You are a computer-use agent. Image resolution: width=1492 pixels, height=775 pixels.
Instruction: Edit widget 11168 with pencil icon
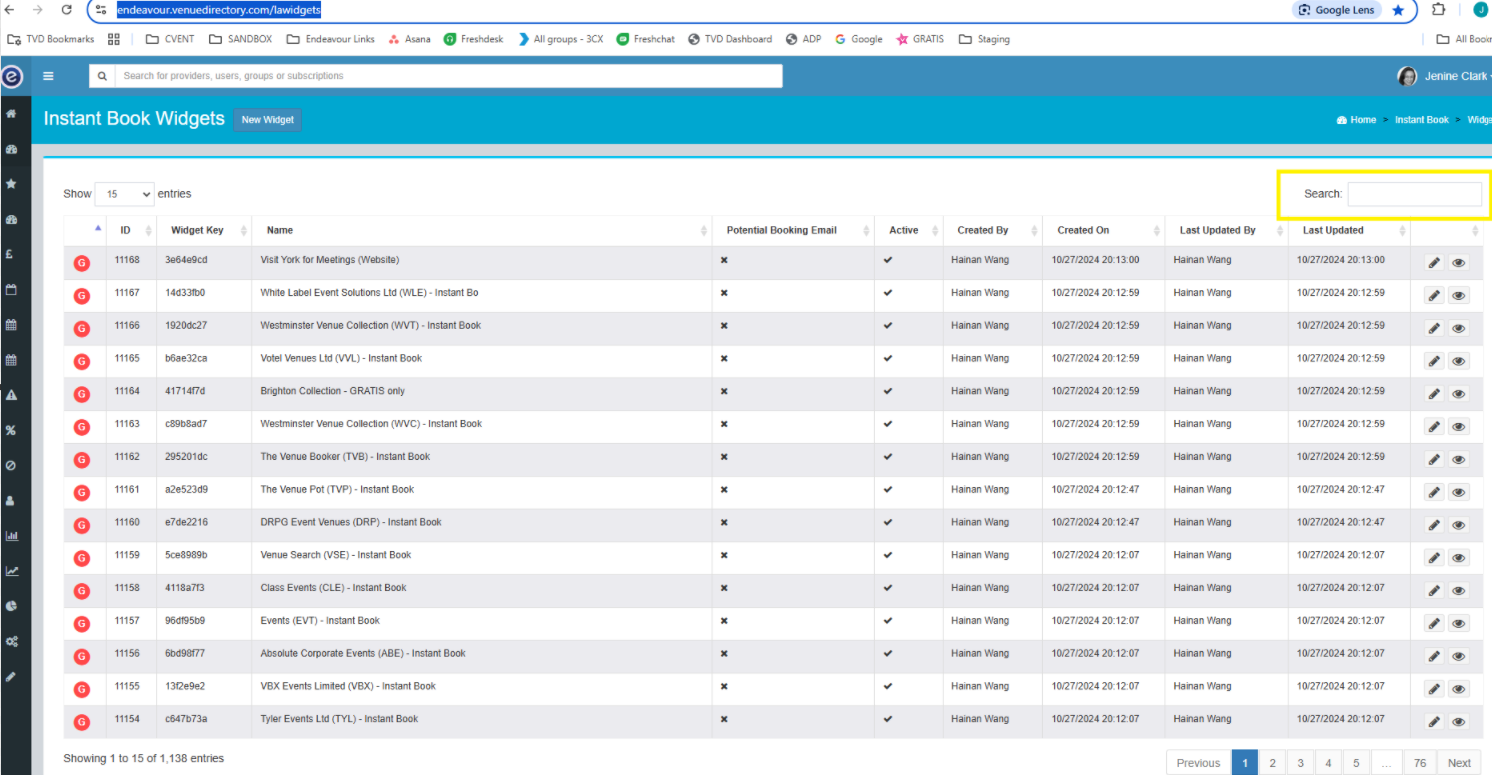[x=1434, y=263]
